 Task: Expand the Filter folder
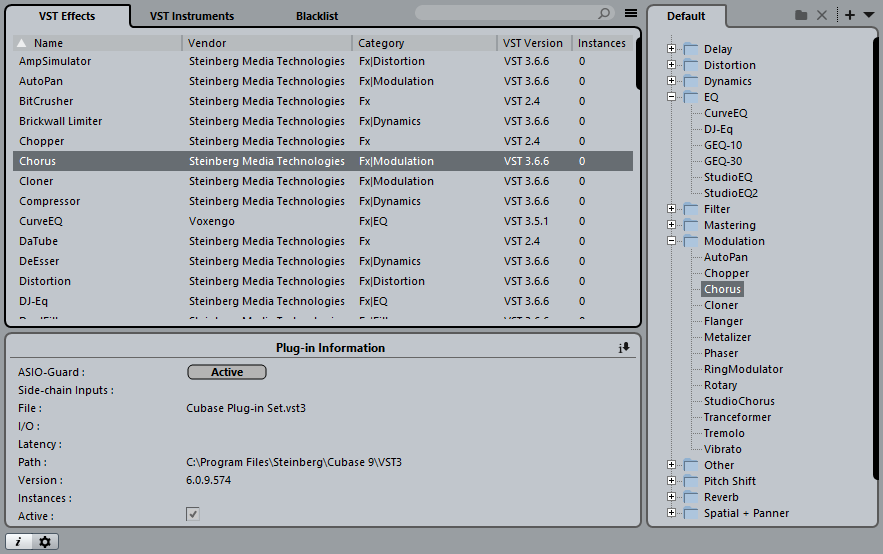click(671, 209)
